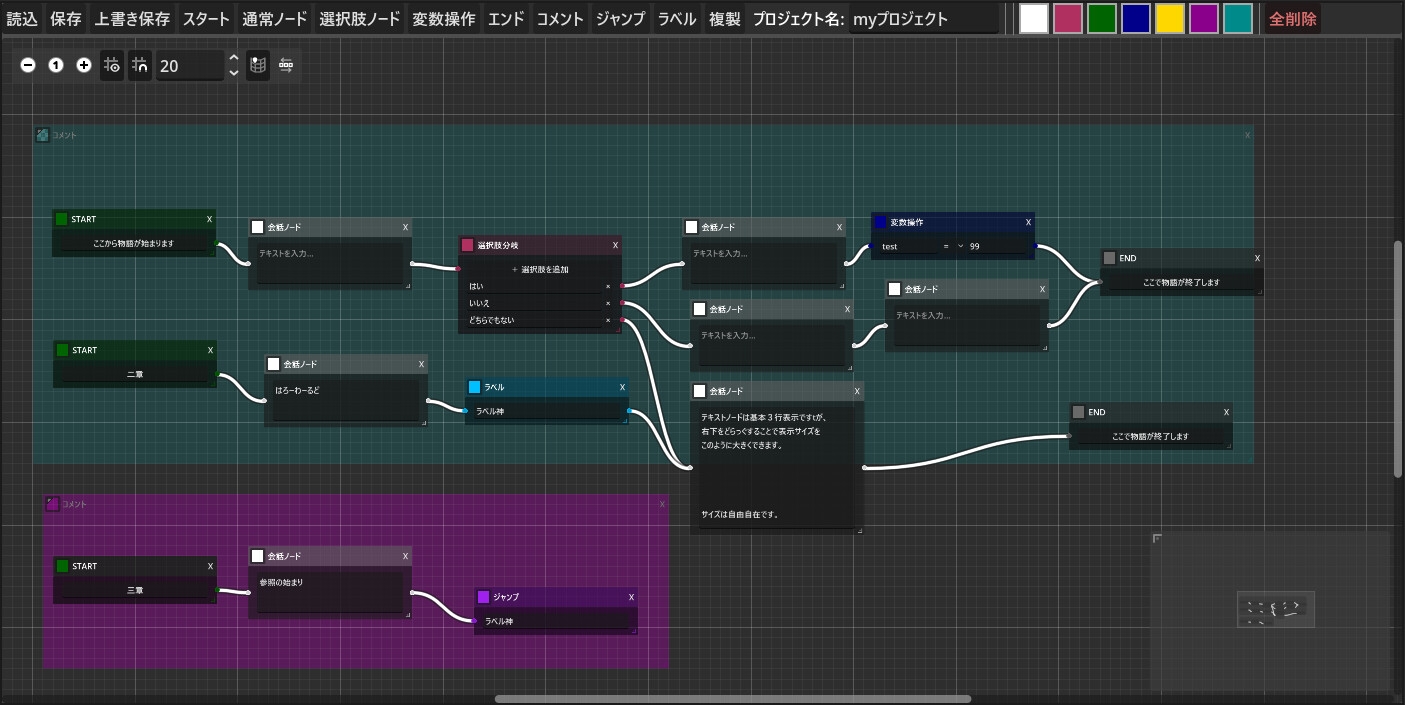Click the zoom in plus icon

click(x=84, y=65)
